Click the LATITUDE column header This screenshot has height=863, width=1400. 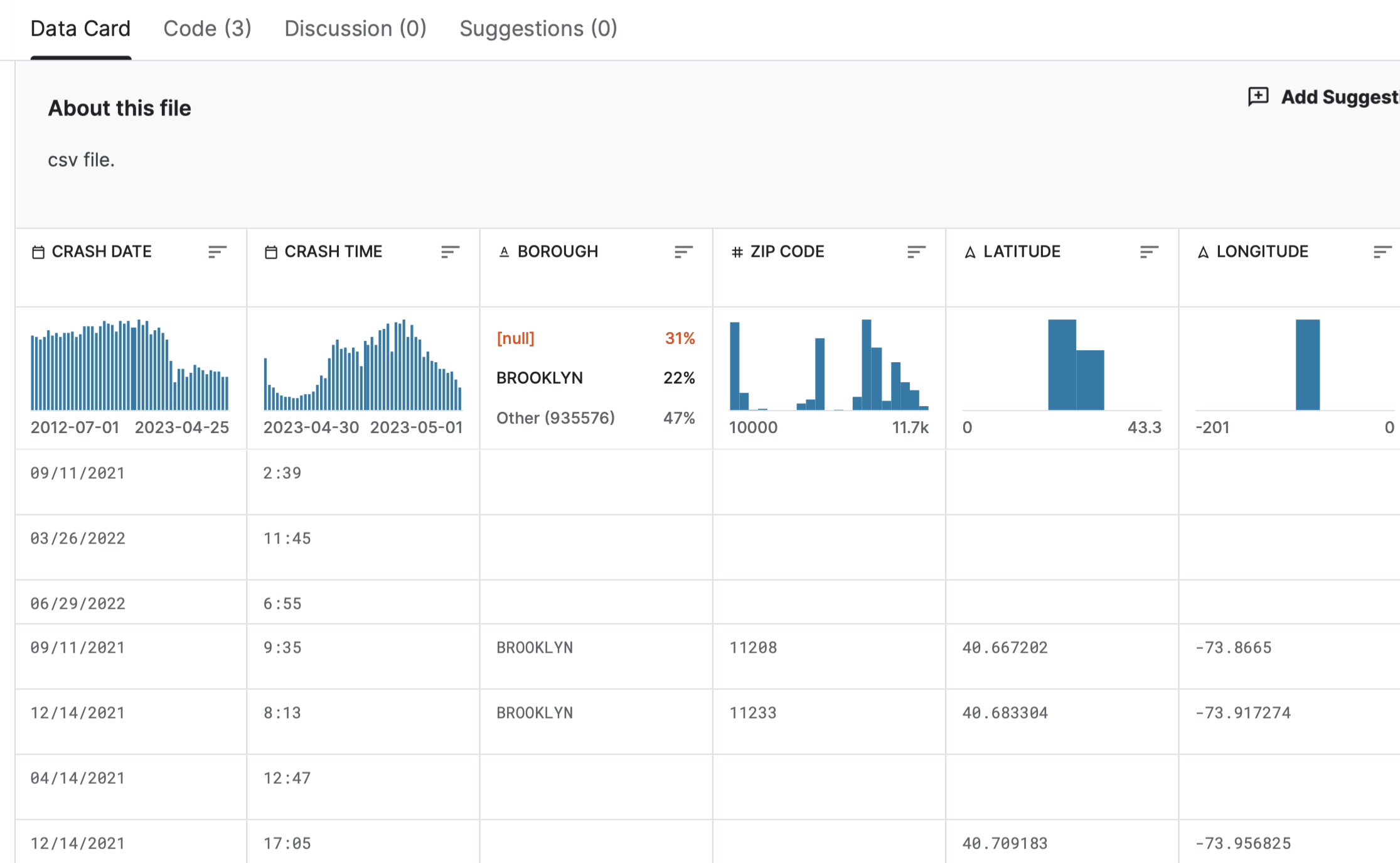click(1022, 252)
